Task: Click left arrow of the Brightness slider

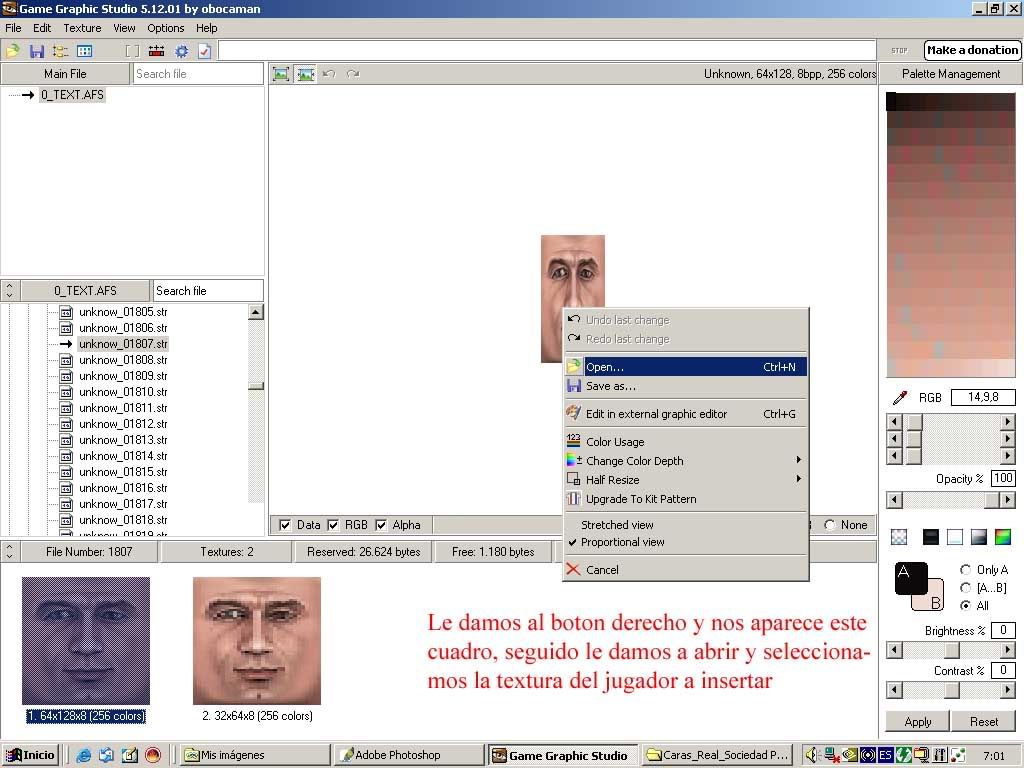Action: tap(894, 650)
